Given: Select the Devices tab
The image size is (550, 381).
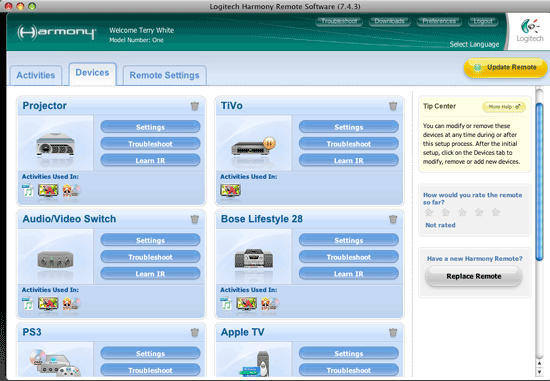Looking at the screenshot, I should (x=93, y=73).
